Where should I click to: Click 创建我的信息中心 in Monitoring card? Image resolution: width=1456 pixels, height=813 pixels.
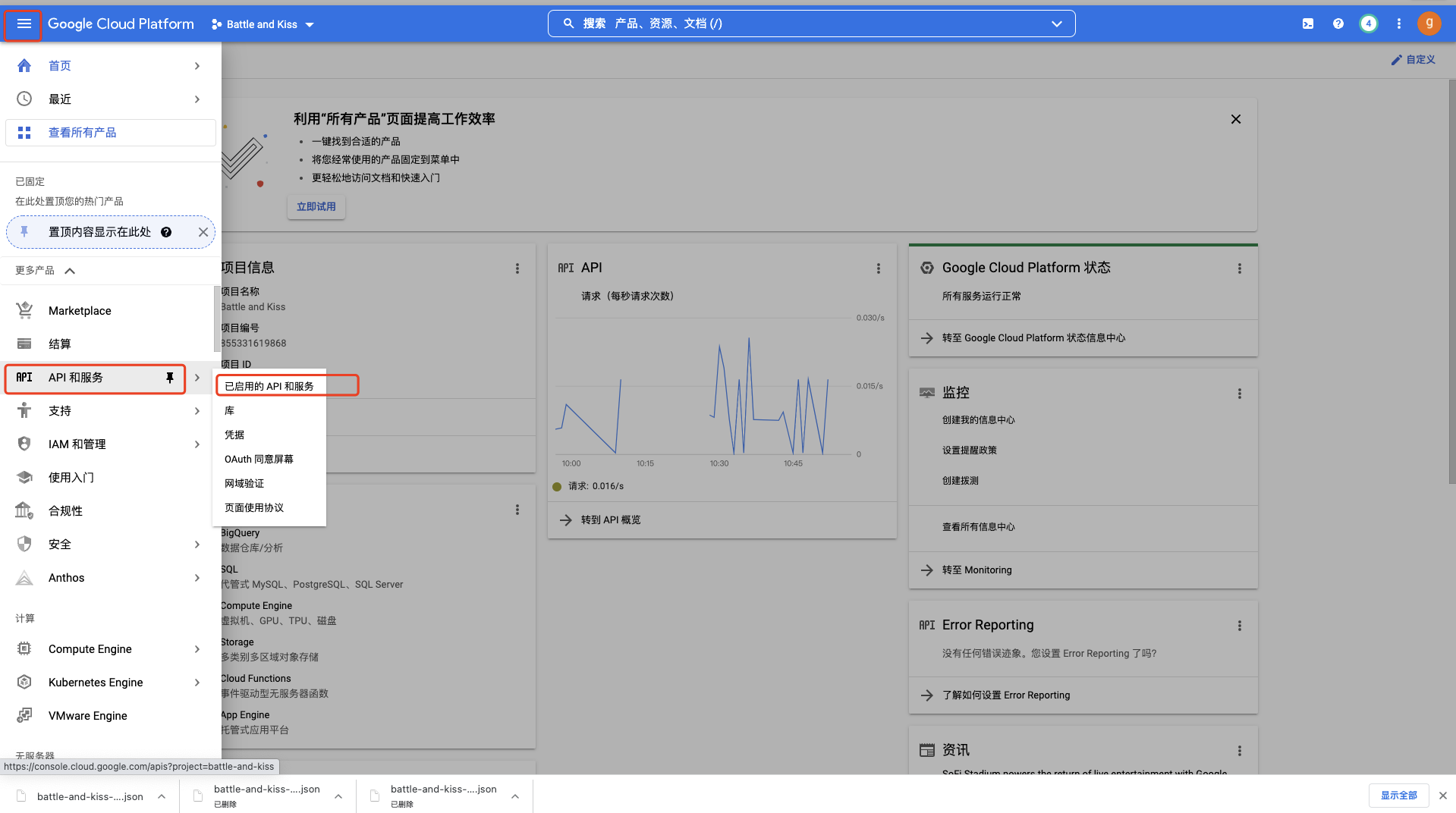(979, 420)
